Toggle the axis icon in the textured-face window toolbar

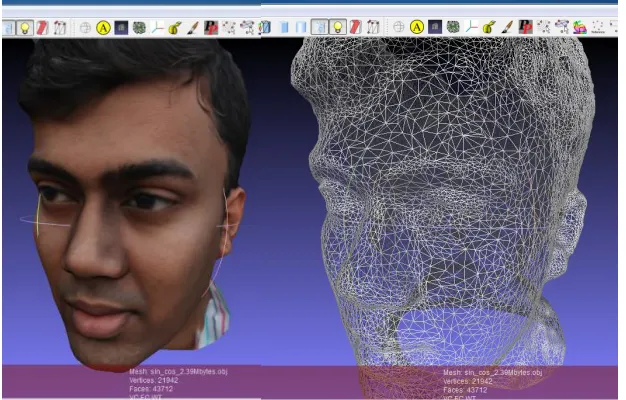pyautogui.click(x=157, y=28)
